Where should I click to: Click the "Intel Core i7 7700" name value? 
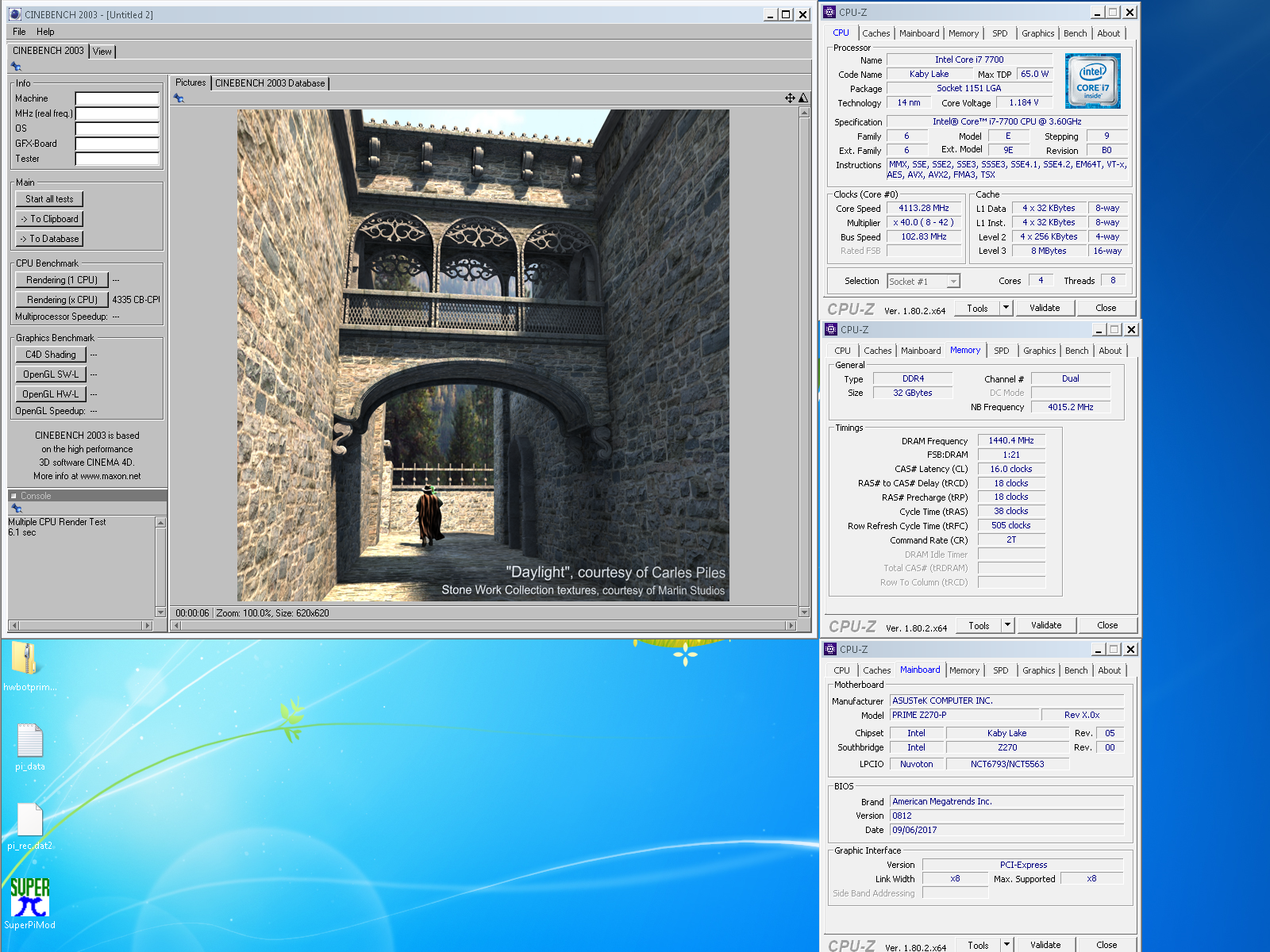(x=969, y=59)
